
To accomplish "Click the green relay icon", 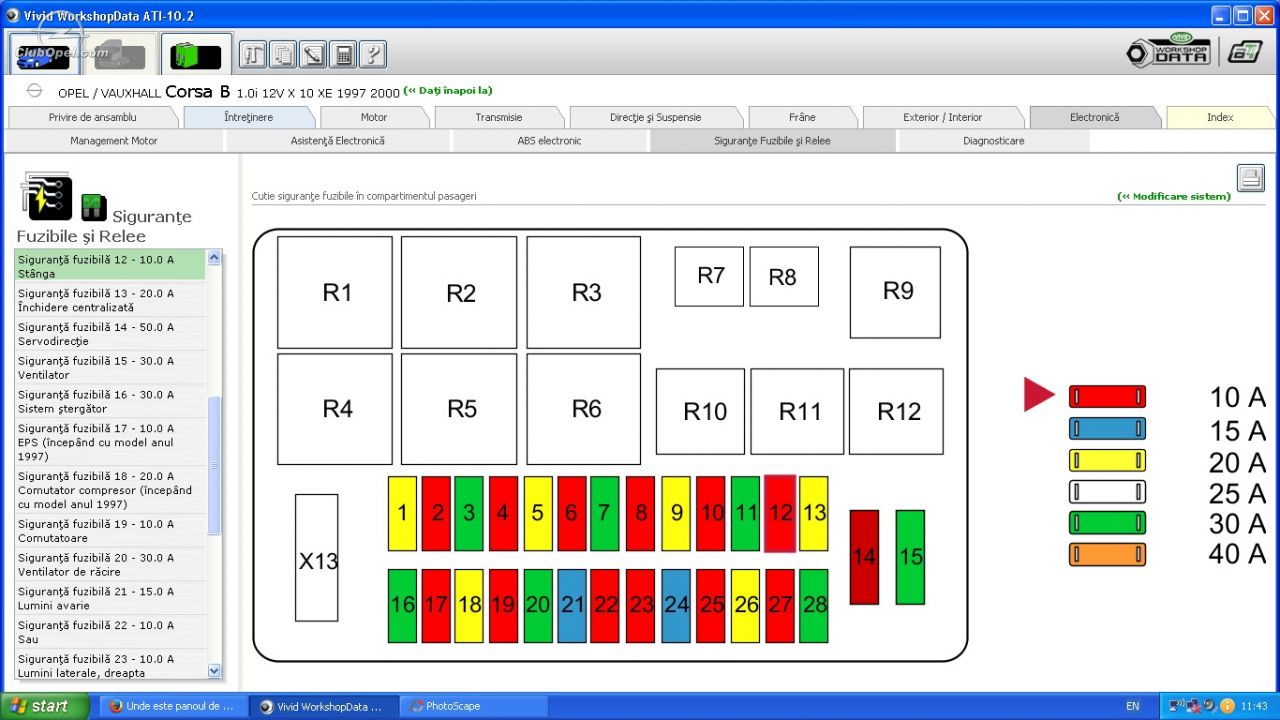I will coord(93,207).
